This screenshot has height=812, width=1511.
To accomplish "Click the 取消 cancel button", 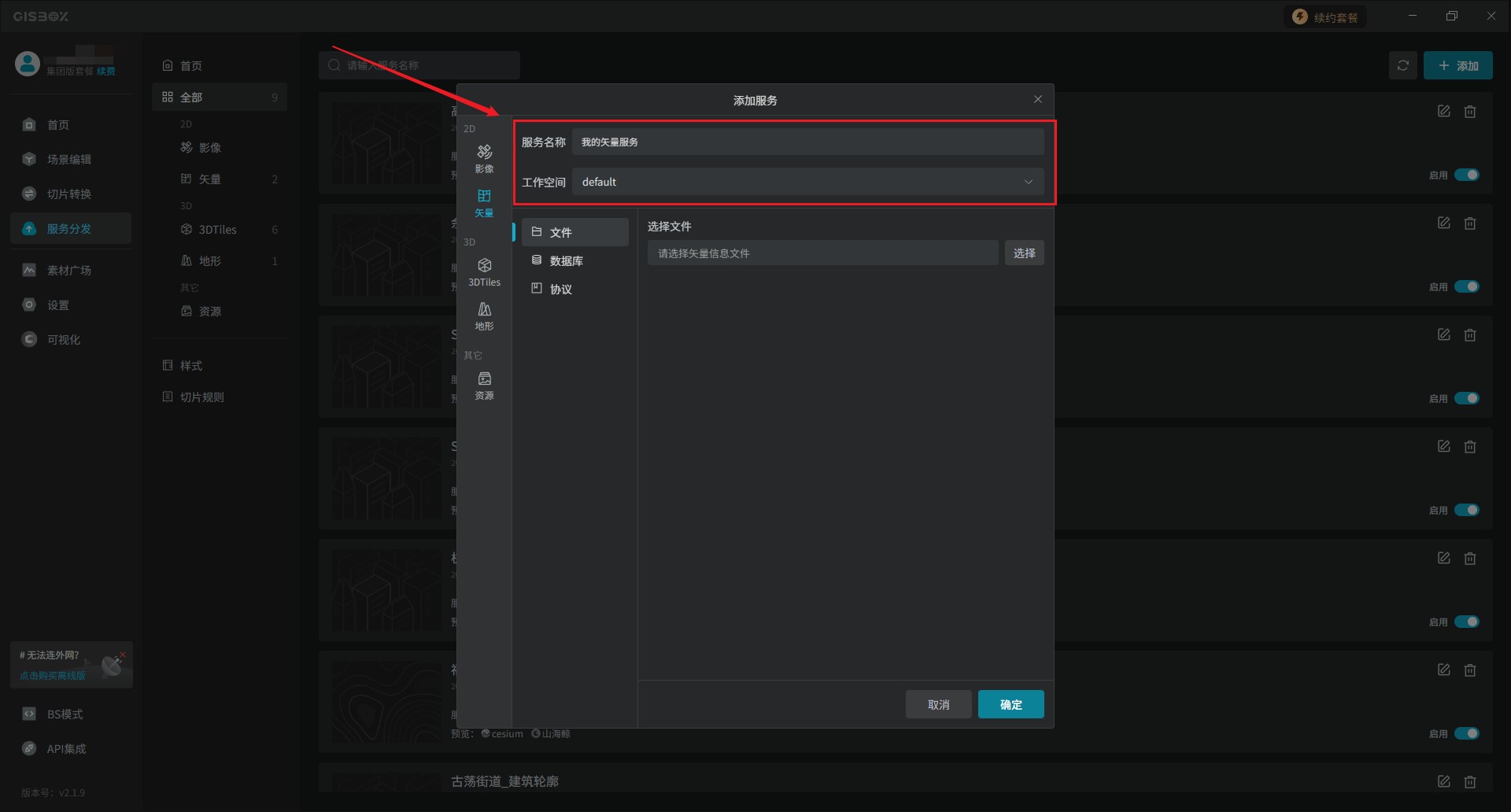I will (x=938, y=704).
